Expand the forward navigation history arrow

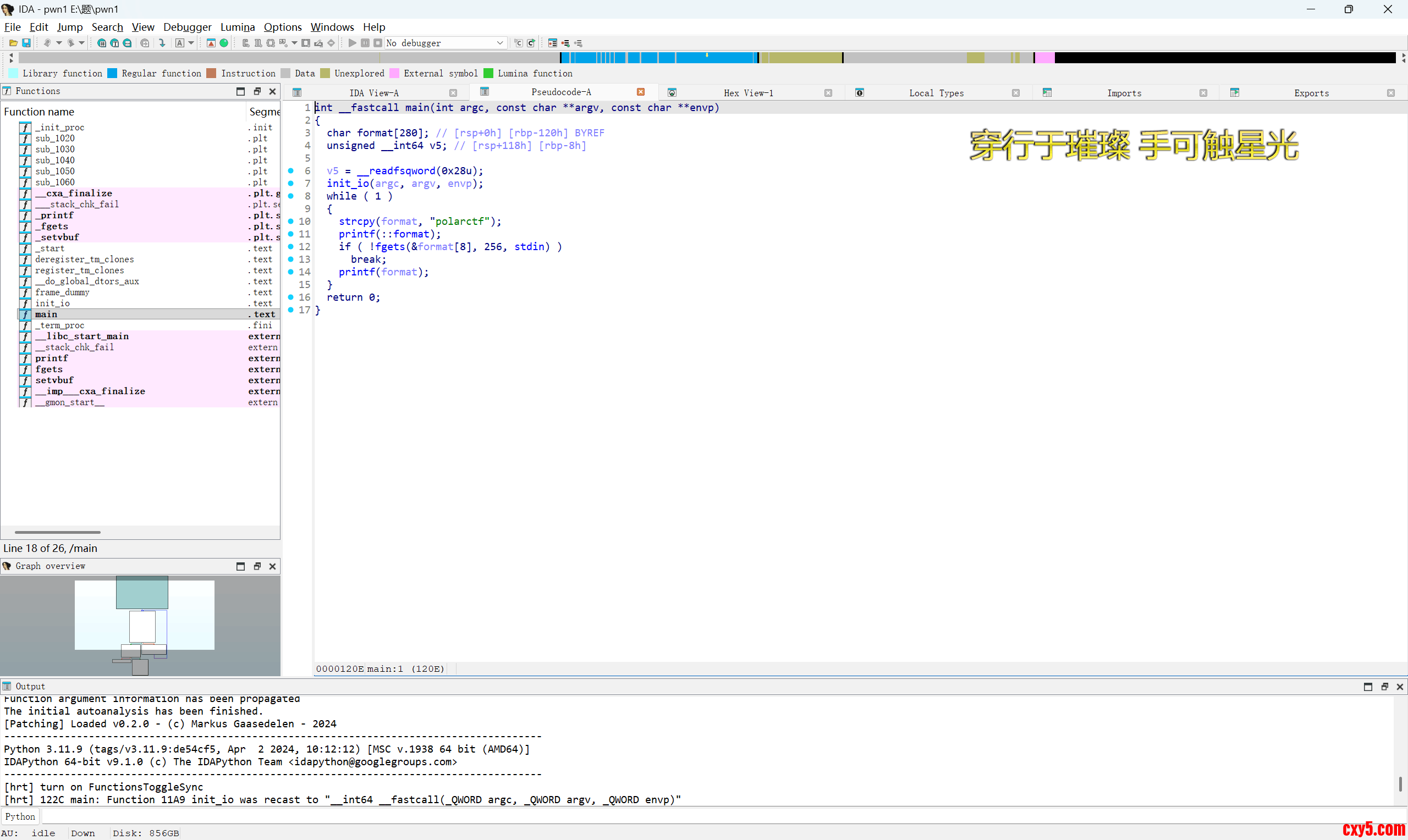(82, 43)
